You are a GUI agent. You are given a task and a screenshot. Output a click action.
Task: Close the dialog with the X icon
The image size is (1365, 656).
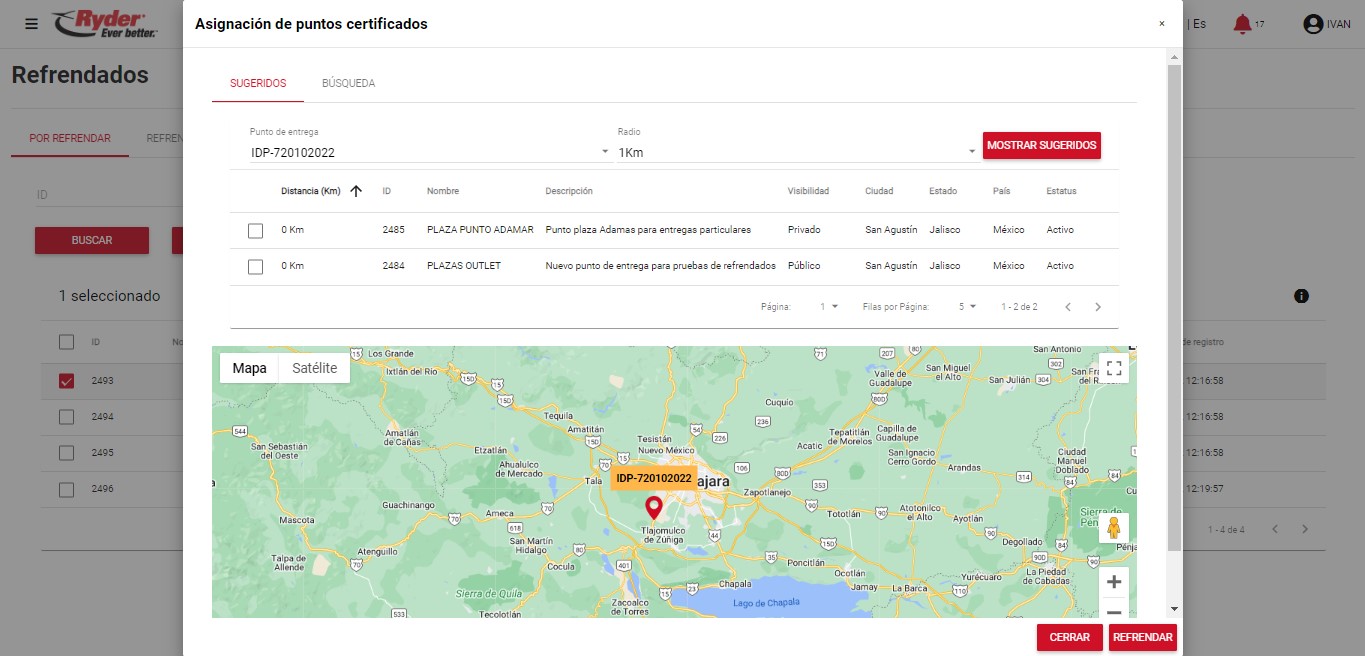(x=1161, y=24)
